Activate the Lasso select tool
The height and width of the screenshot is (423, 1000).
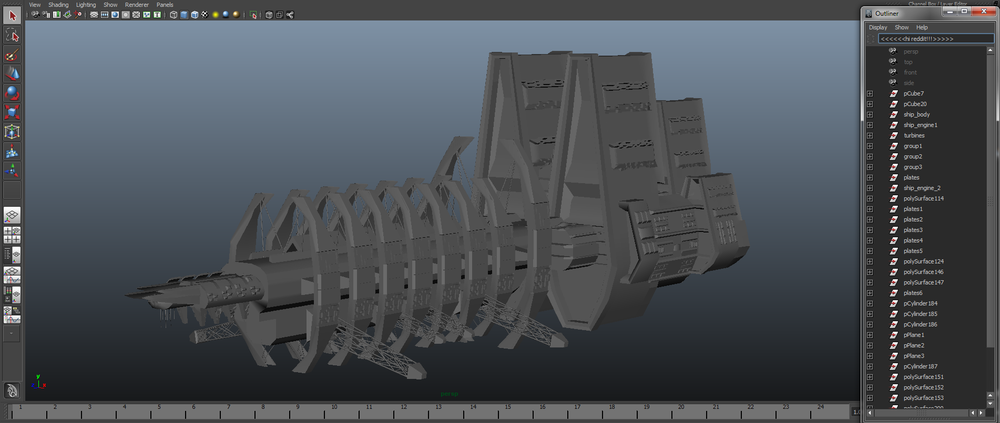[12, 36]
